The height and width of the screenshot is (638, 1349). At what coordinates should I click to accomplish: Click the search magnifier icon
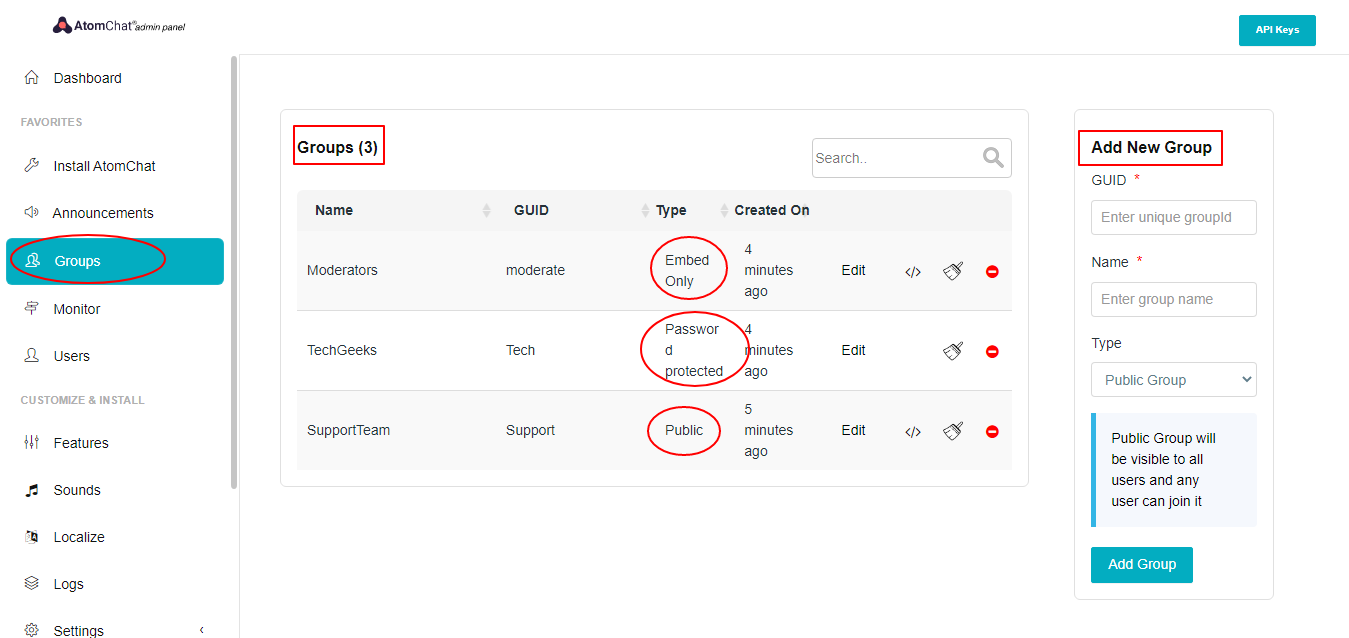tap(993, 157)
